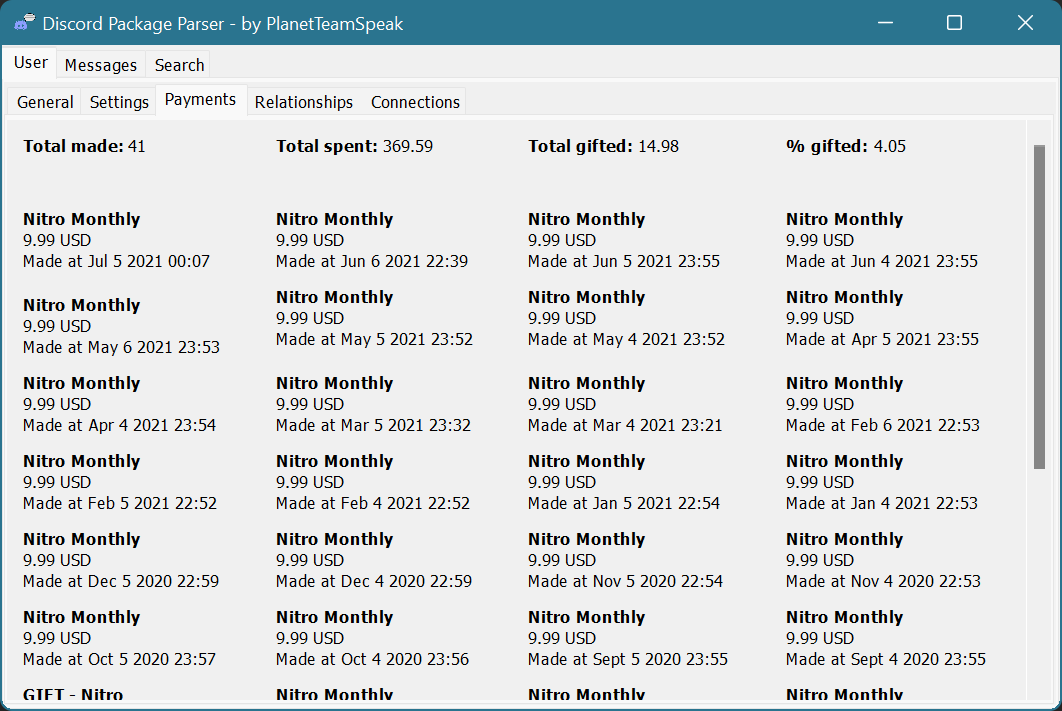Select 'Made at Jul 5 2021 00:07'

coord(116,261)
